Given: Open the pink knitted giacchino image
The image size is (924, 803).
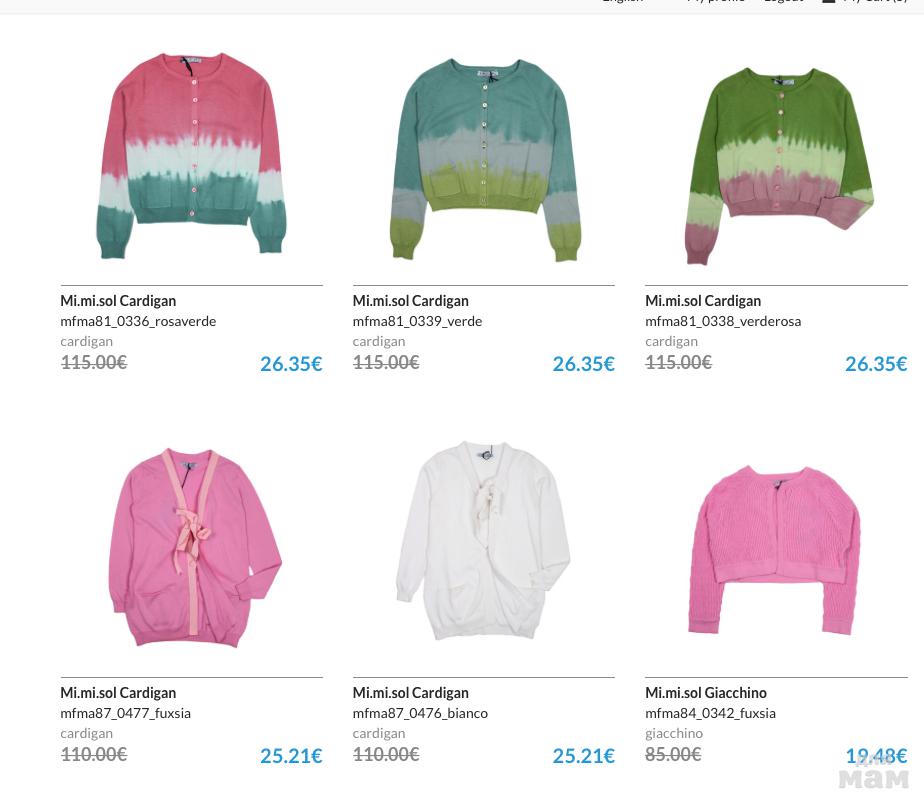Looking at the screenshot, I should 774,549.
